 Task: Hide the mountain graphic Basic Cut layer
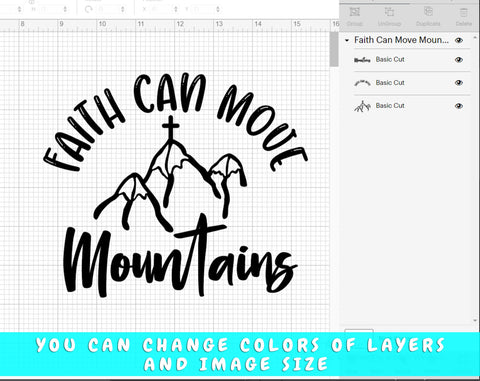pos(459,106)
